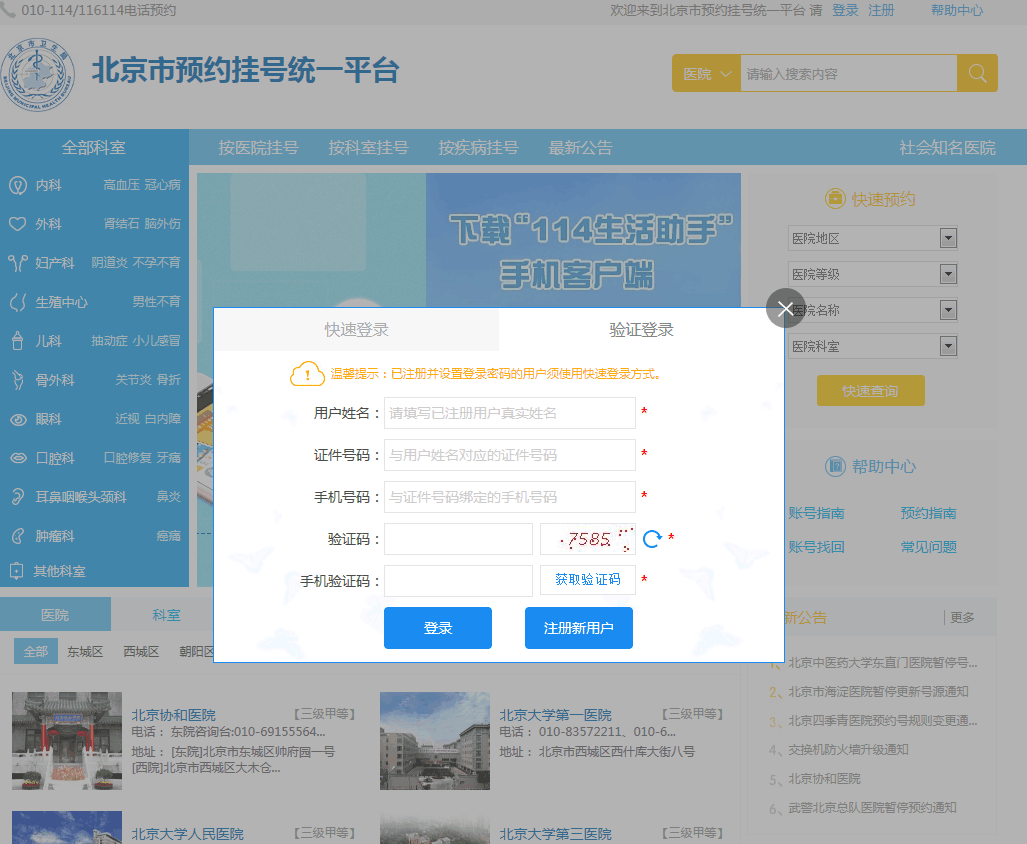Open the 医院地区 dropdown

[872, 238]
